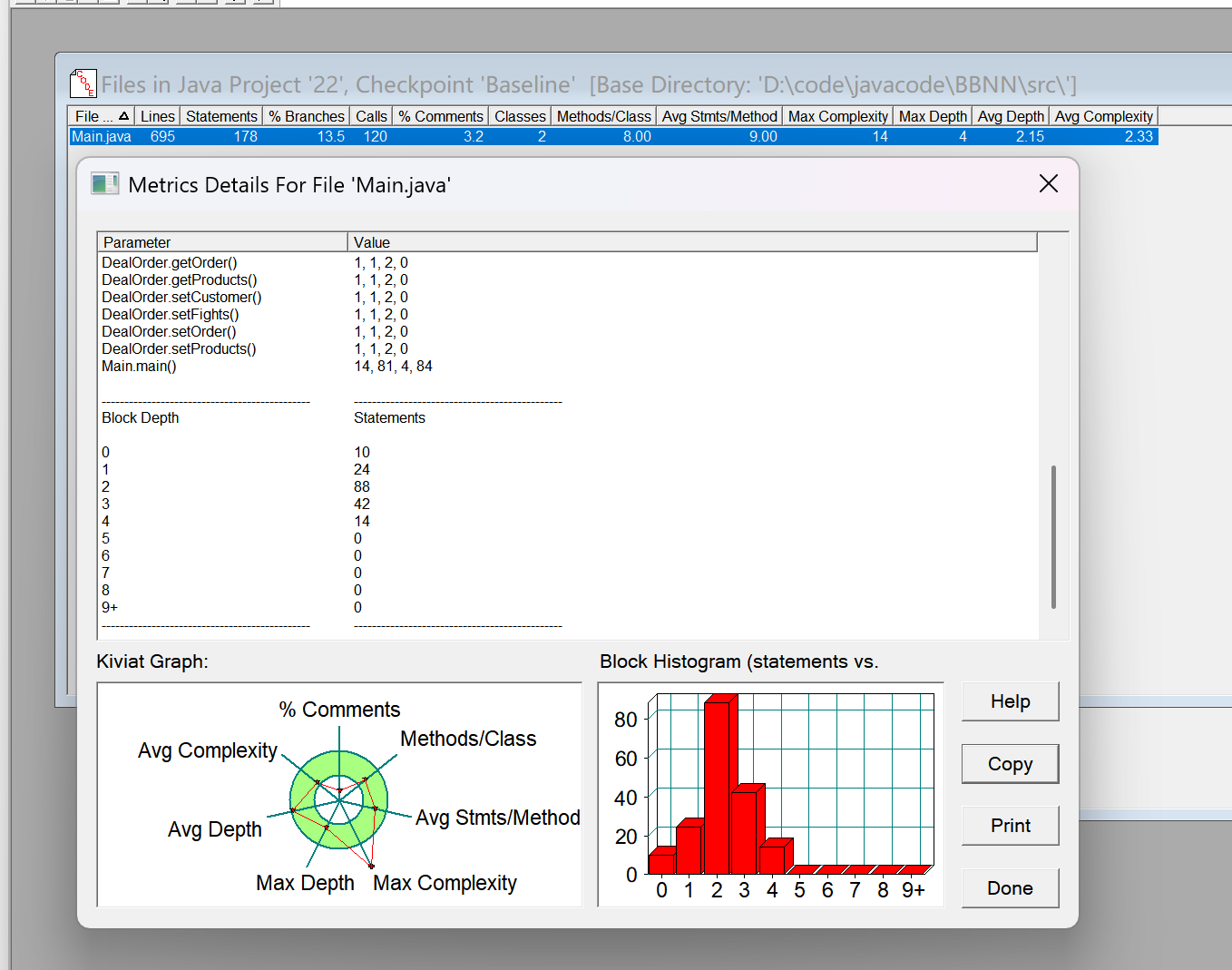Click the 'Max Complexity' Kiviat axis label
This screenshot has width=1232, height=970.
tap(445, 883)
